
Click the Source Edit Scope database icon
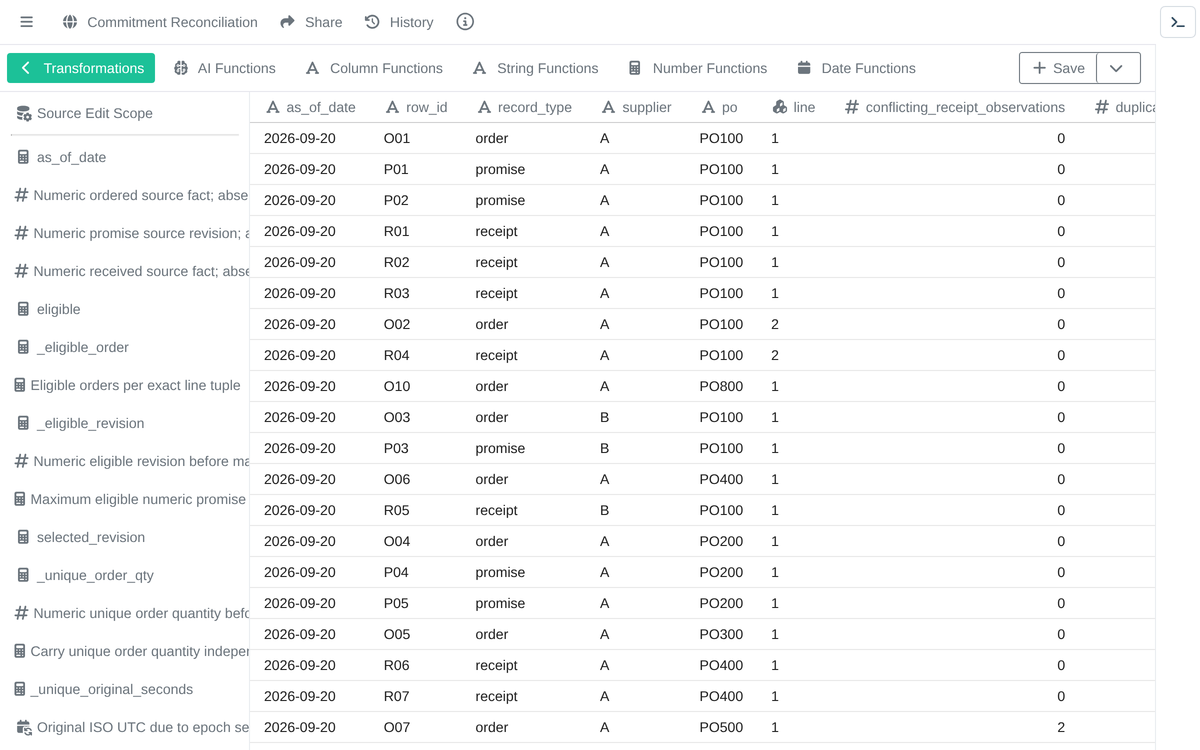(23, 113)
